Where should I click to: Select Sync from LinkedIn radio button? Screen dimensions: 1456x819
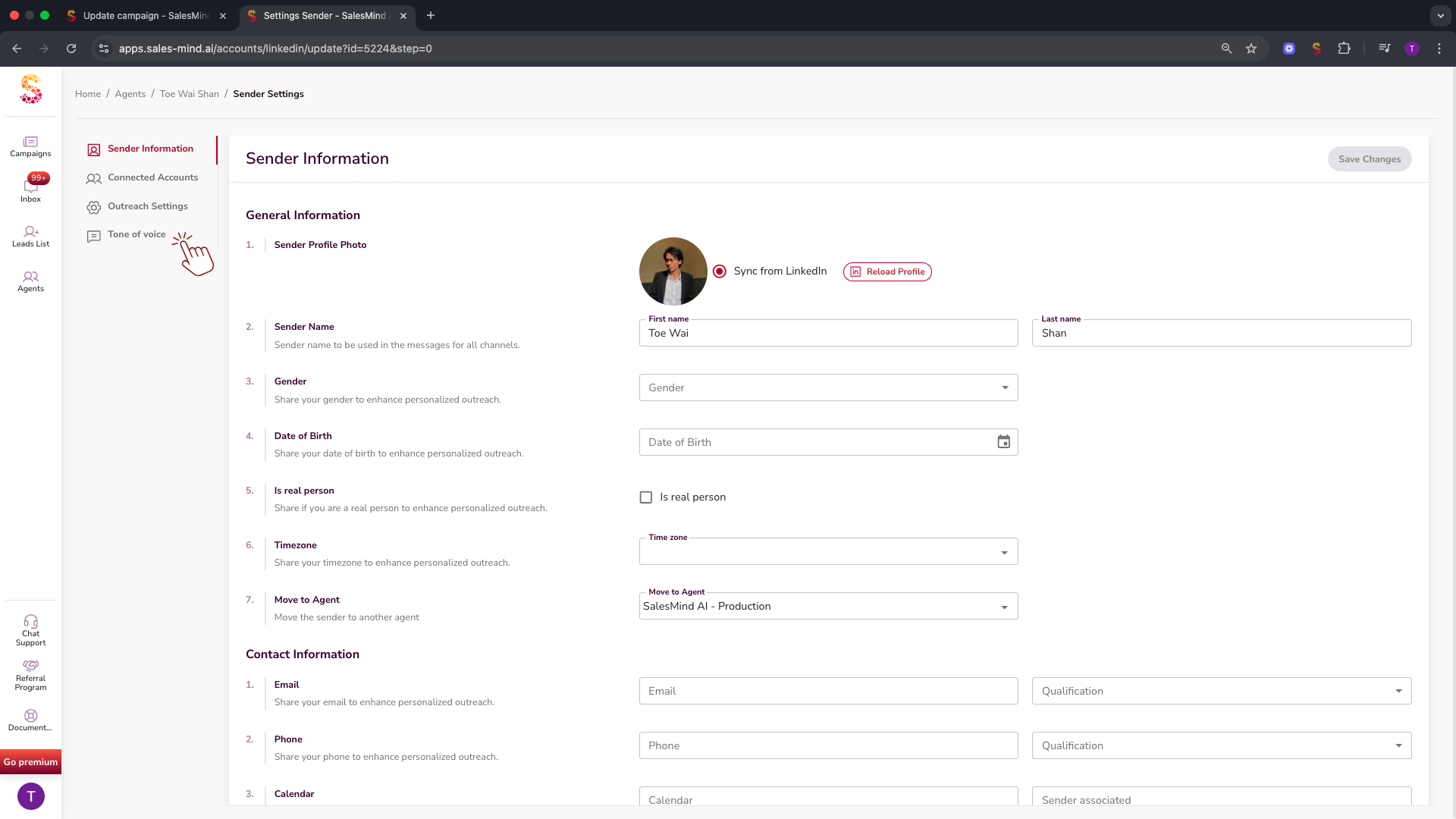tap(720, 271)
